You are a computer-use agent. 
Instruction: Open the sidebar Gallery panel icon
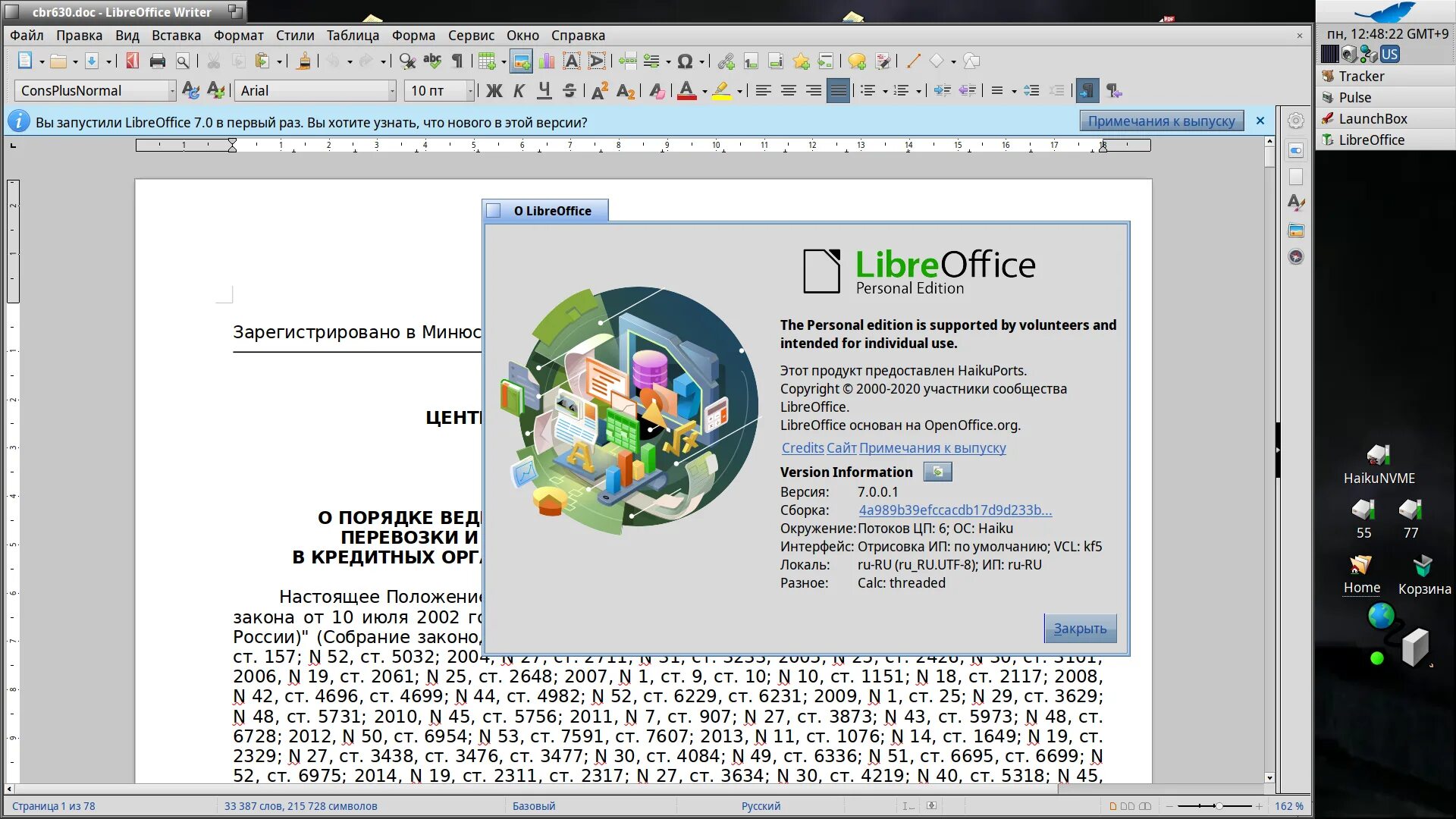[1296, 231]
